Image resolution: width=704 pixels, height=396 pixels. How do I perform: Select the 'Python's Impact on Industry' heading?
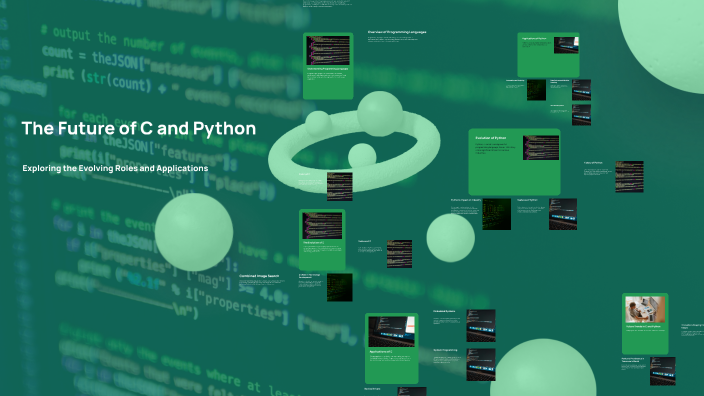[x=466, y=200]
